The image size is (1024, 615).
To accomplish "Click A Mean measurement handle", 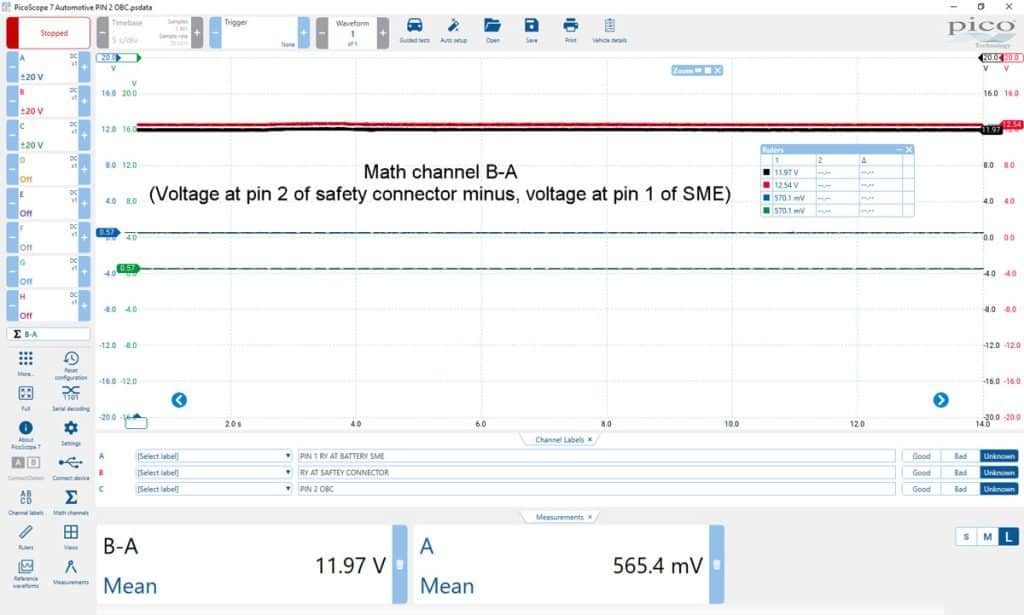I will pos(716,564).
